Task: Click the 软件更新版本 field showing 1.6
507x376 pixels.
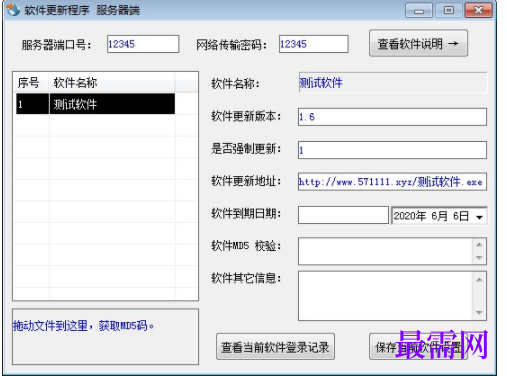Action: tap(392, 117)
